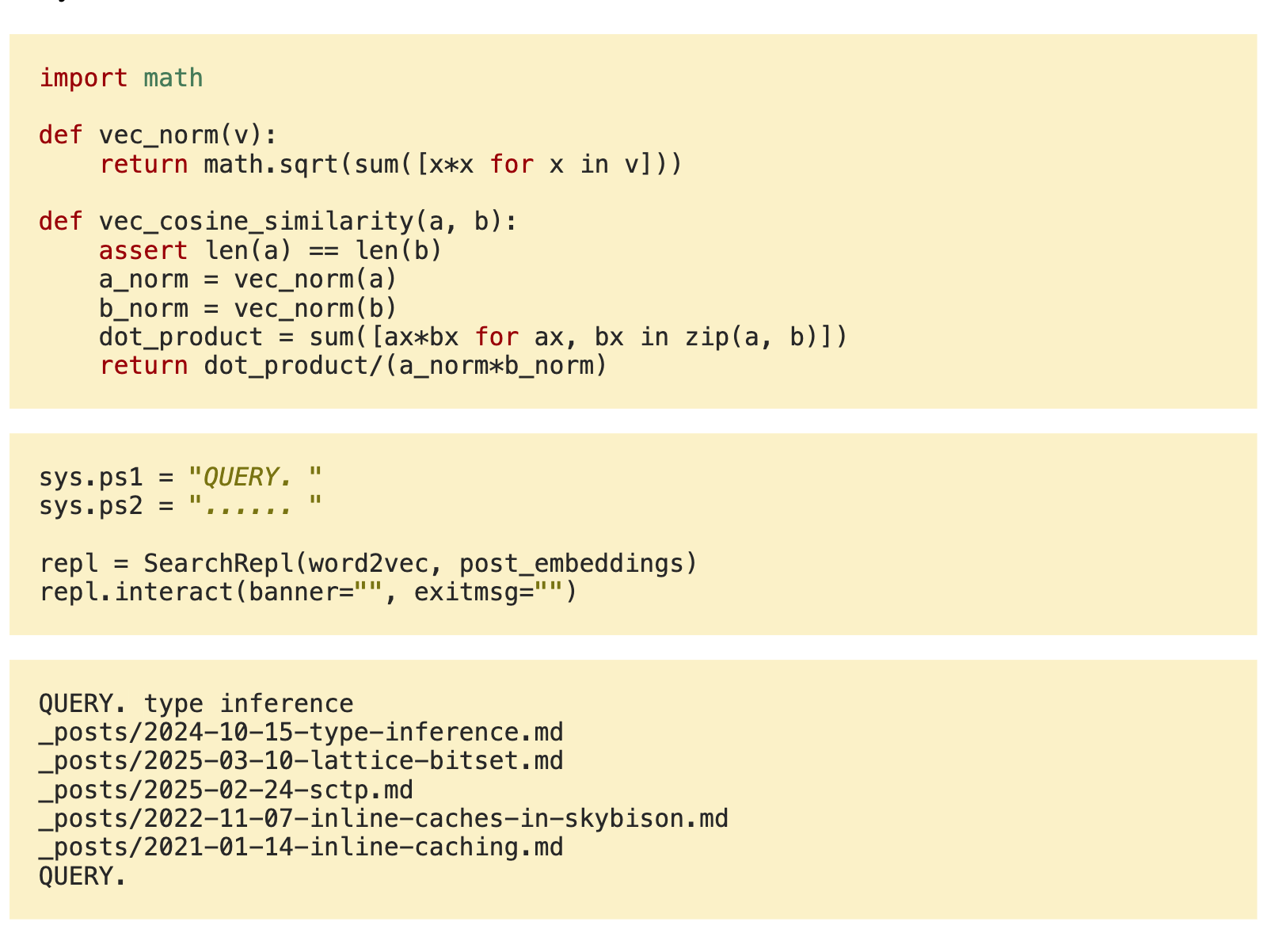Click the 2021-01-14-inline-caching.md result

pos(301,847)
